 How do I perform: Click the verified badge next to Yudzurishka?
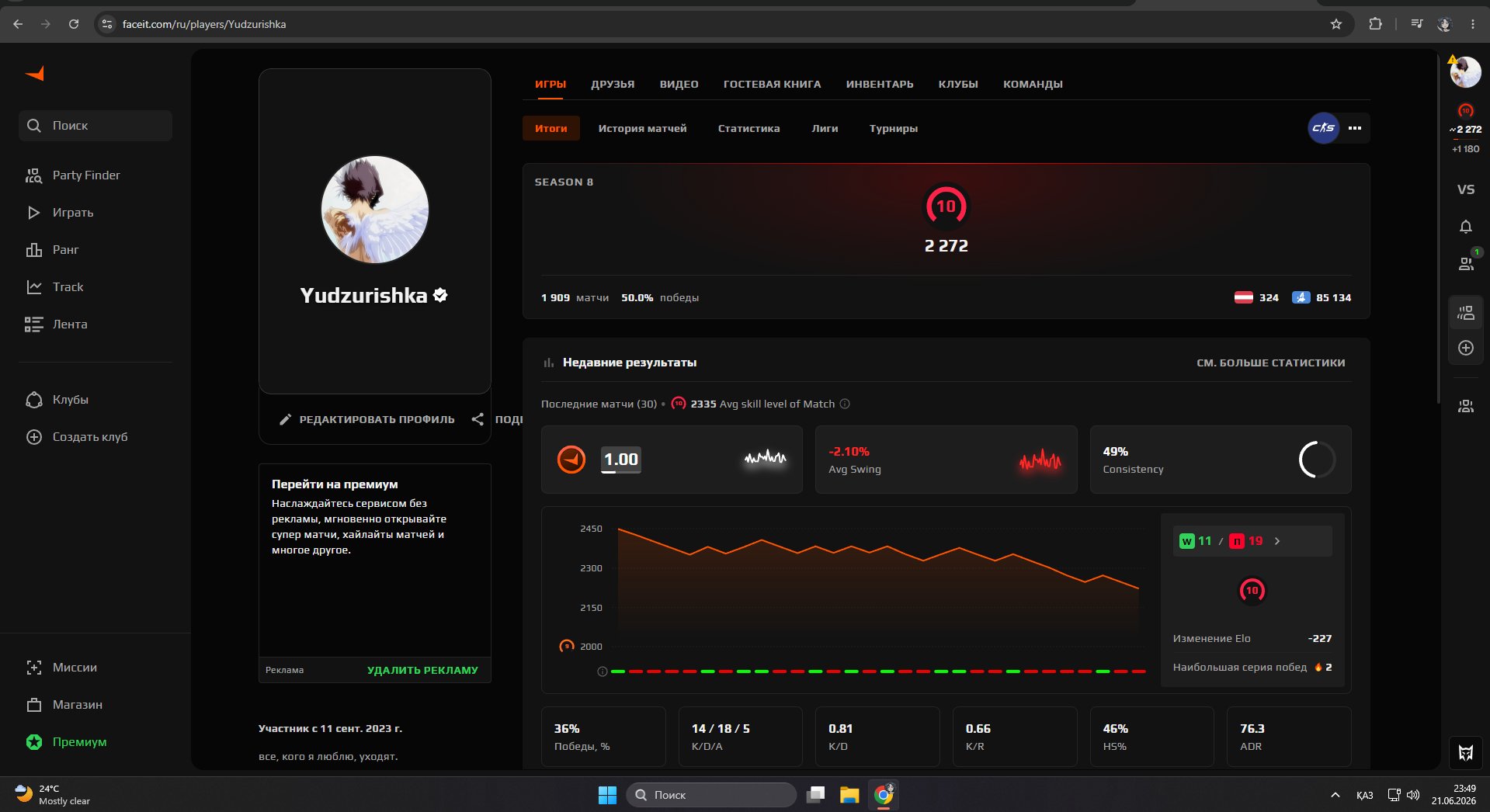[440, 295]
